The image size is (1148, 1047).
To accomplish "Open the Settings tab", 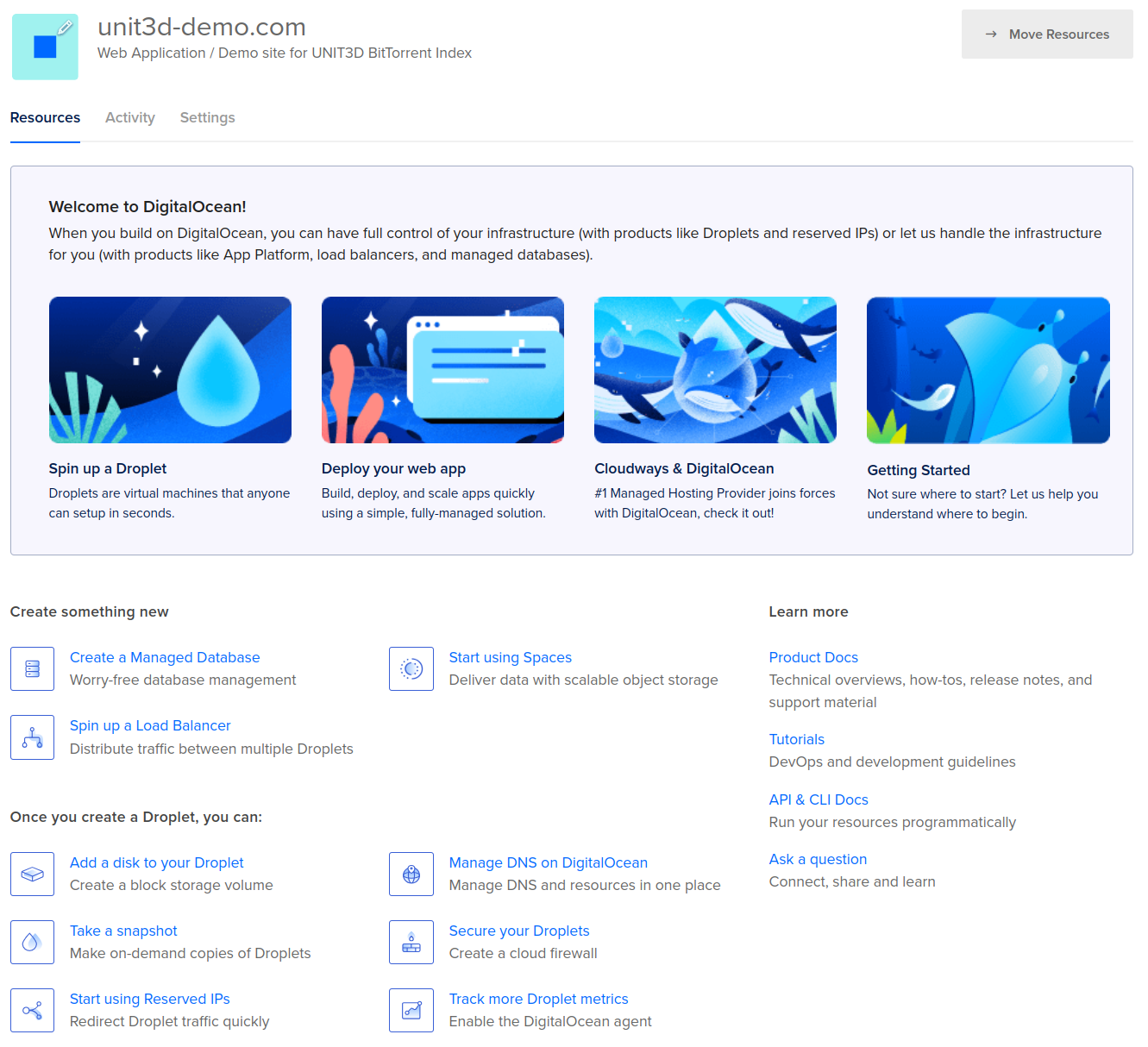I will pyautogui.click(x=207, y=117).
